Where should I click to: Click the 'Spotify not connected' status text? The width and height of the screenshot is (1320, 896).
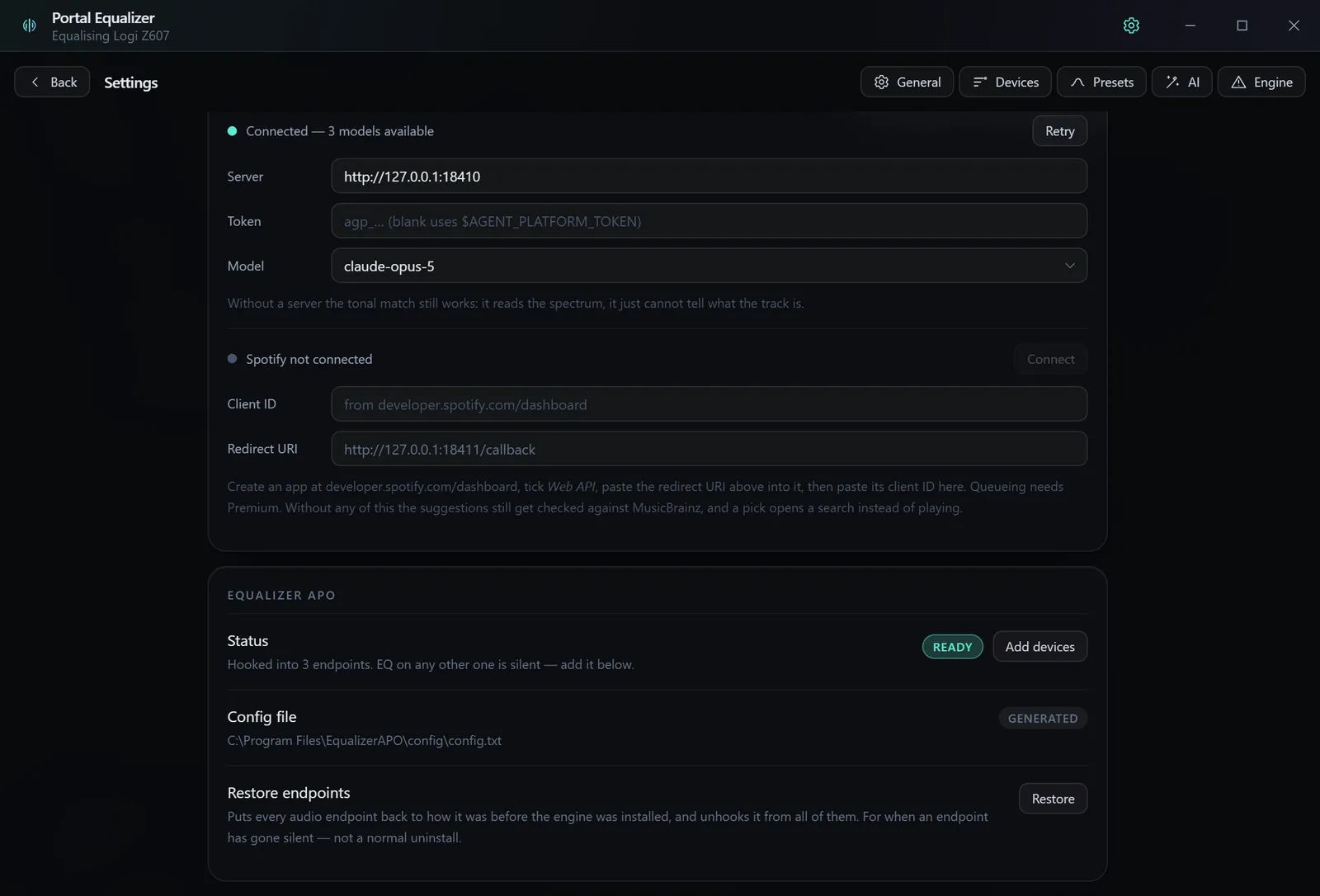(x=309, y=359)
